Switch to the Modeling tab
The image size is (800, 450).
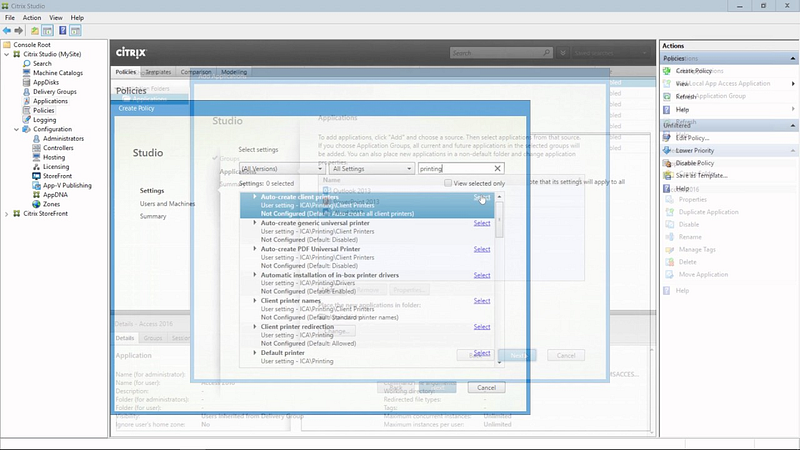tap(234, 72)
